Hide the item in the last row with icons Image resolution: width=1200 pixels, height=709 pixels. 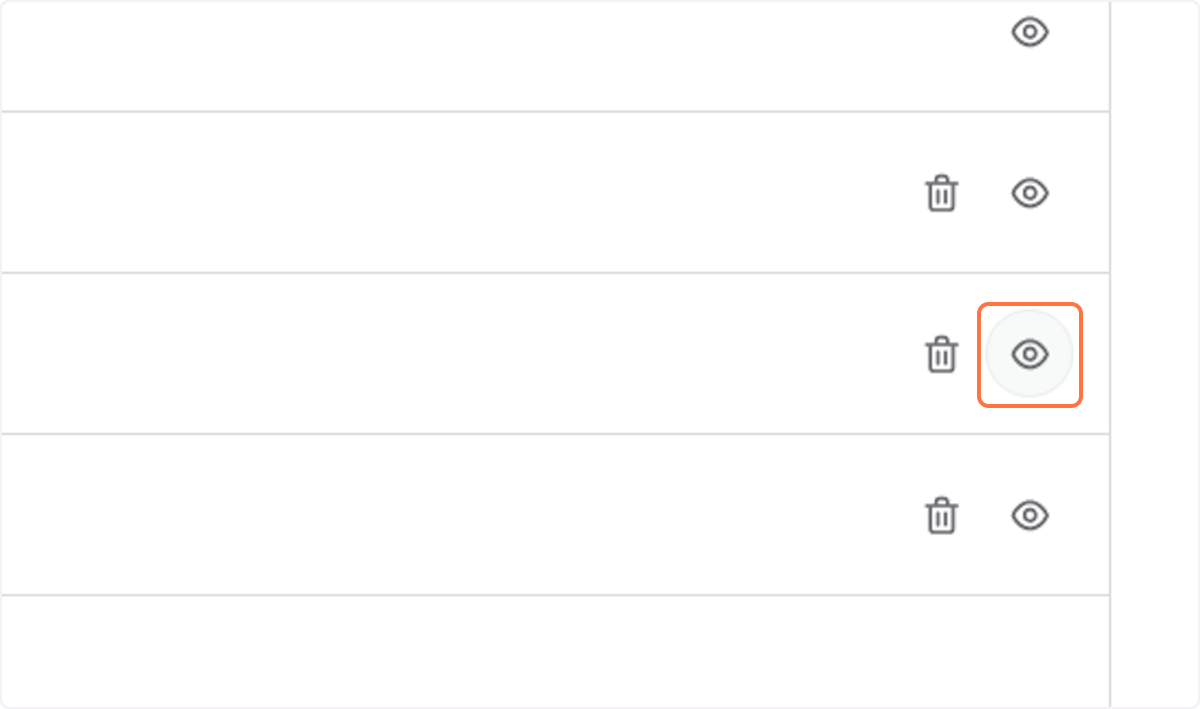pyautogui.click(x=1029, y=515)
